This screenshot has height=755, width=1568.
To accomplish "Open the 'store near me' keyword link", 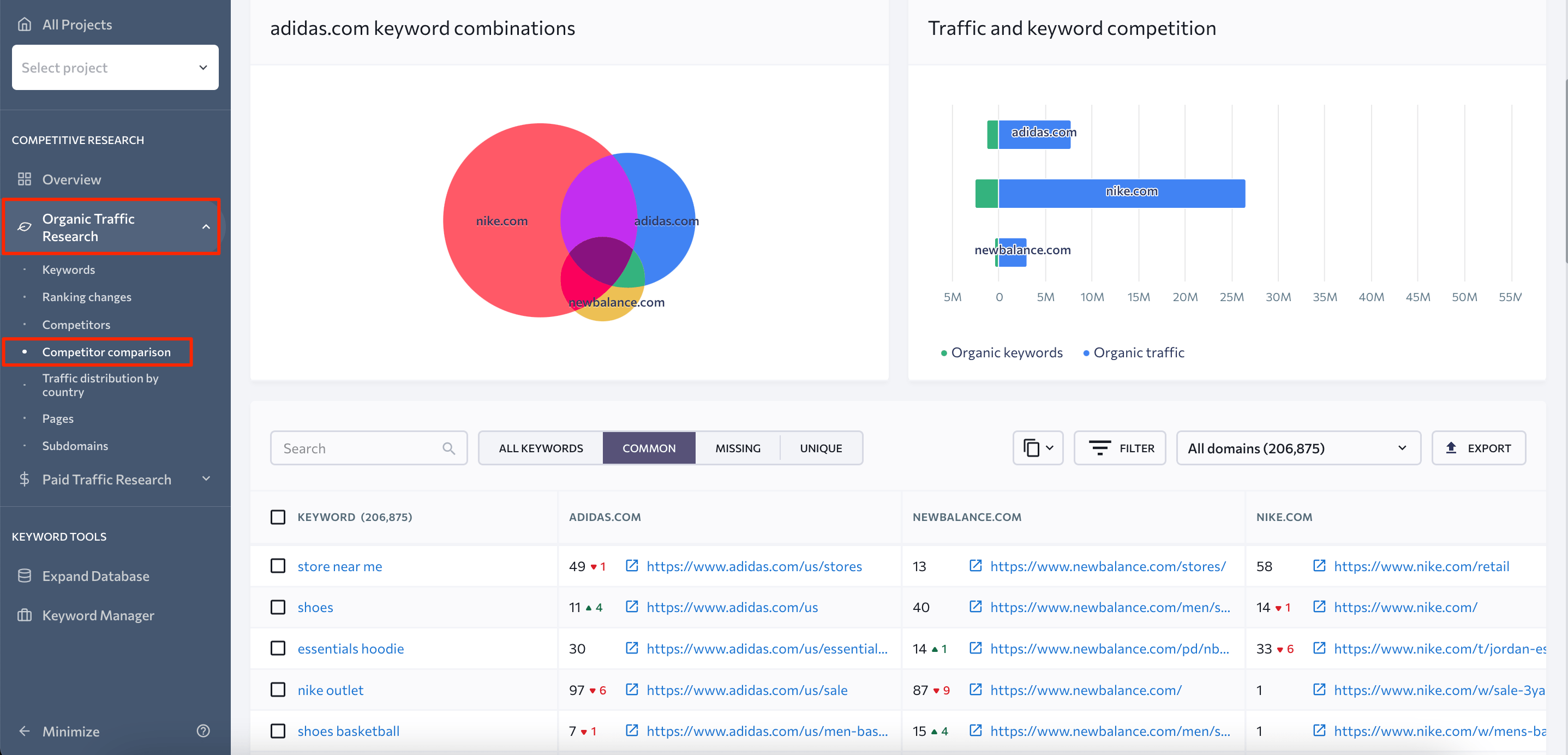I will pyautogui.click(x=340, y=566).
